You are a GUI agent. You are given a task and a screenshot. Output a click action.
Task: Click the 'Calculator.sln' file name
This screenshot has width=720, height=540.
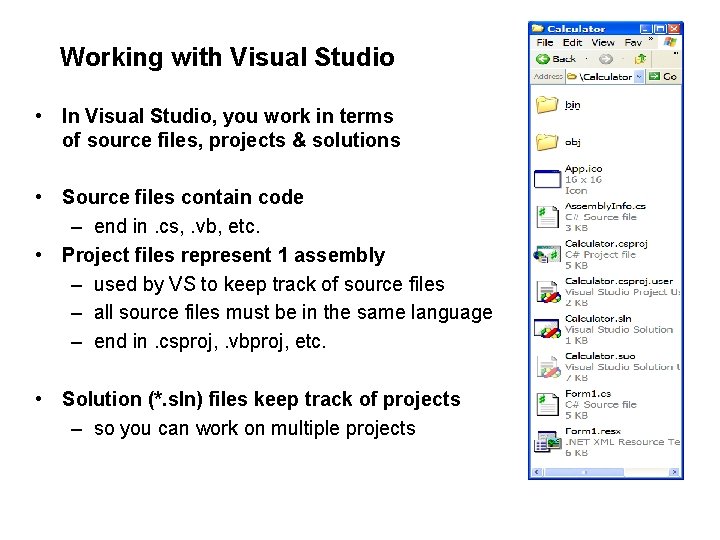(x=598, y=318)
